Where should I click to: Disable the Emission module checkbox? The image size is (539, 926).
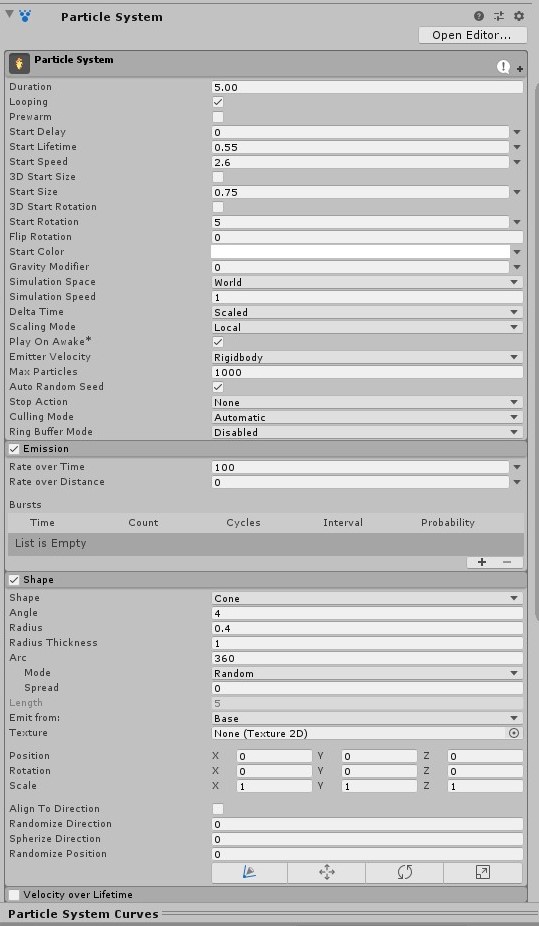[x=14, y=449]
